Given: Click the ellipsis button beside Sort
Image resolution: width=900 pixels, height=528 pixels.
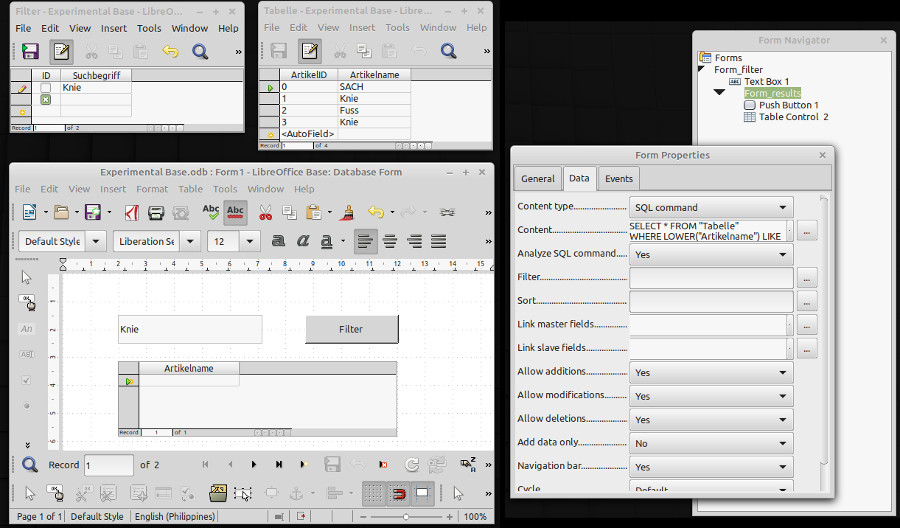Looking at the screenshot, I should tap(806, 302).
